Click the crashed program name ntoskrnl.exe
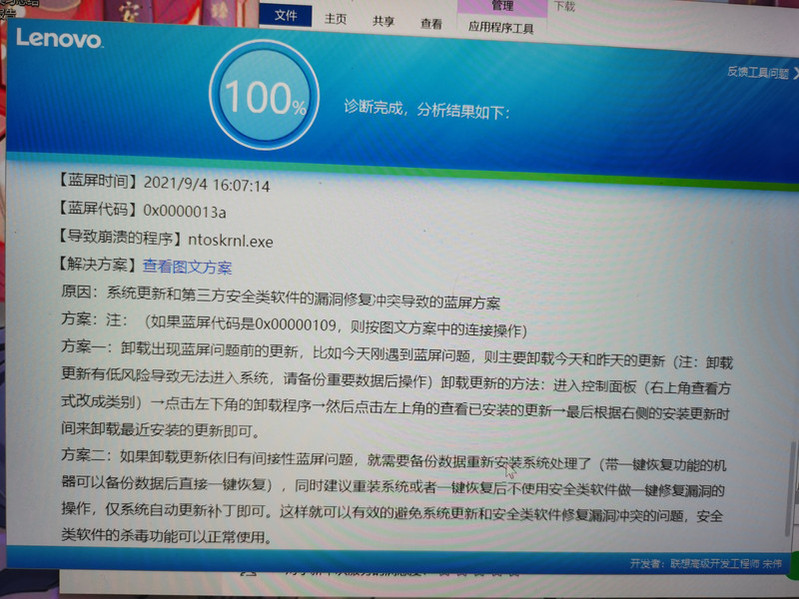This screenshot has height=599, width=799. tap(223, 240)
